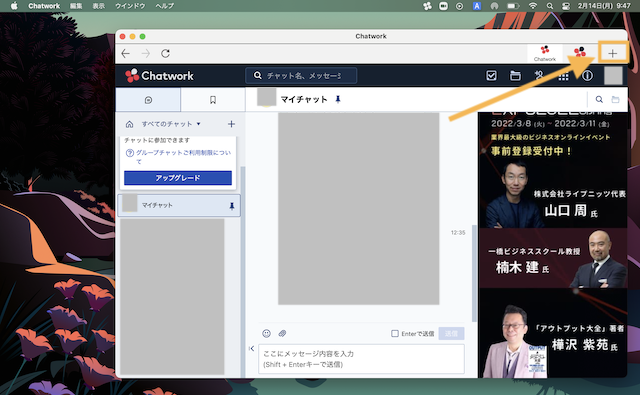Reload the Chatwork page
Screen dimensions: 640x395
(x=165, y=53)
